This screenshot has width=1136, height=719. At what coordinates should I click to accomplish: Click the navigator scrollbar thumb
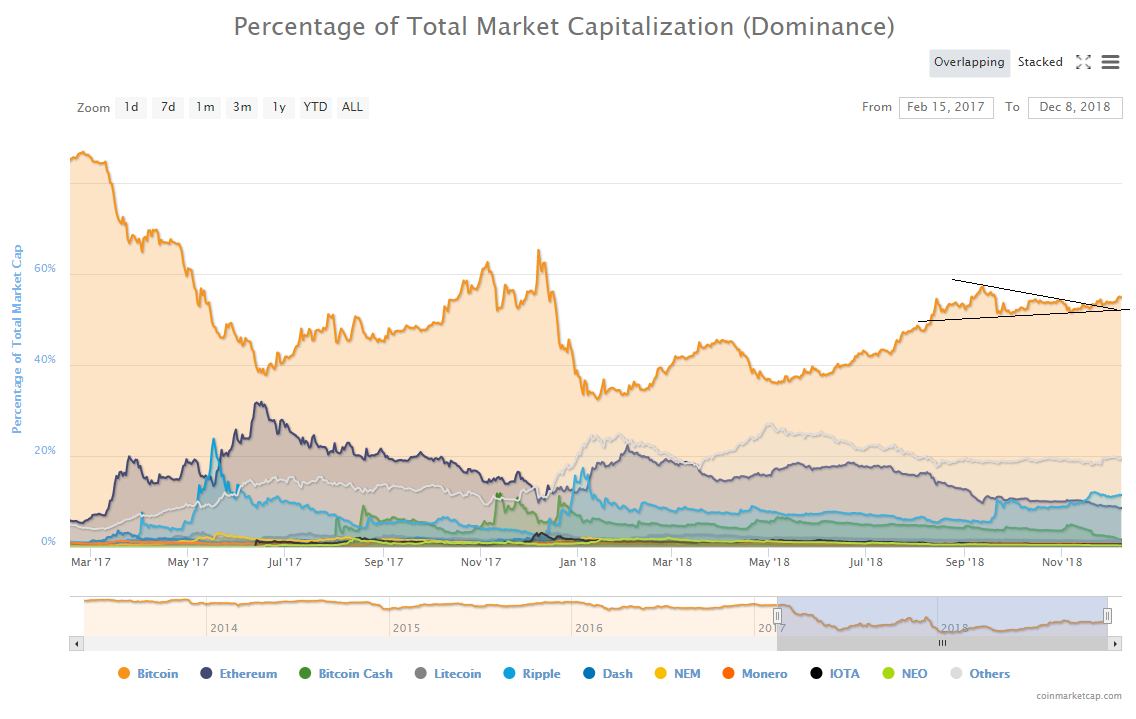coord(941,644)
